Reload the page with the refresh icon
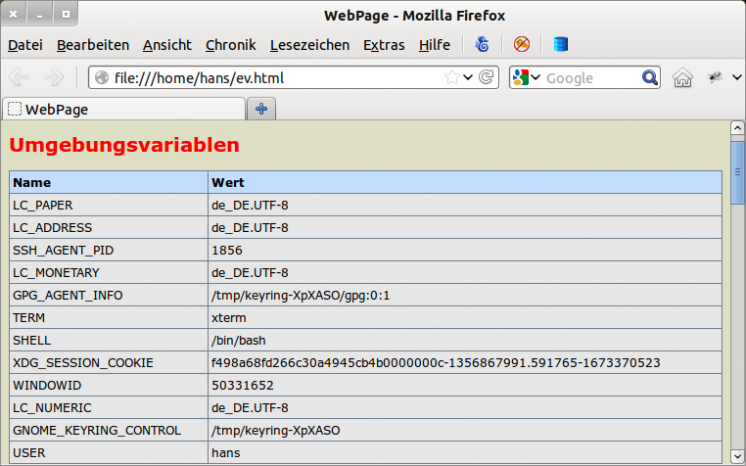Image resolution: width=746 pixels, height=466 pixels. (487, 77)
